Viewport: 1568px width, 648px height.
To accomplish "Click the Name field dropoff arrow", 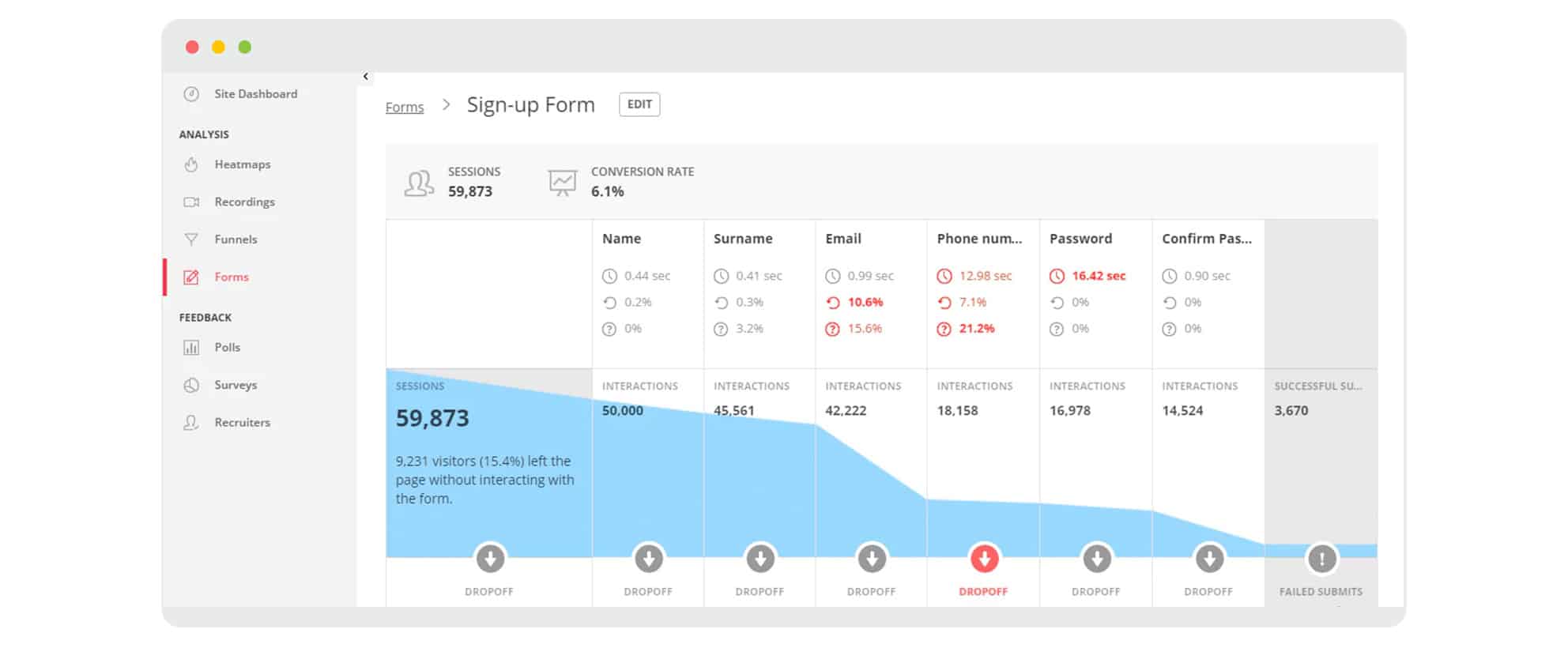I will coord(649,559).
